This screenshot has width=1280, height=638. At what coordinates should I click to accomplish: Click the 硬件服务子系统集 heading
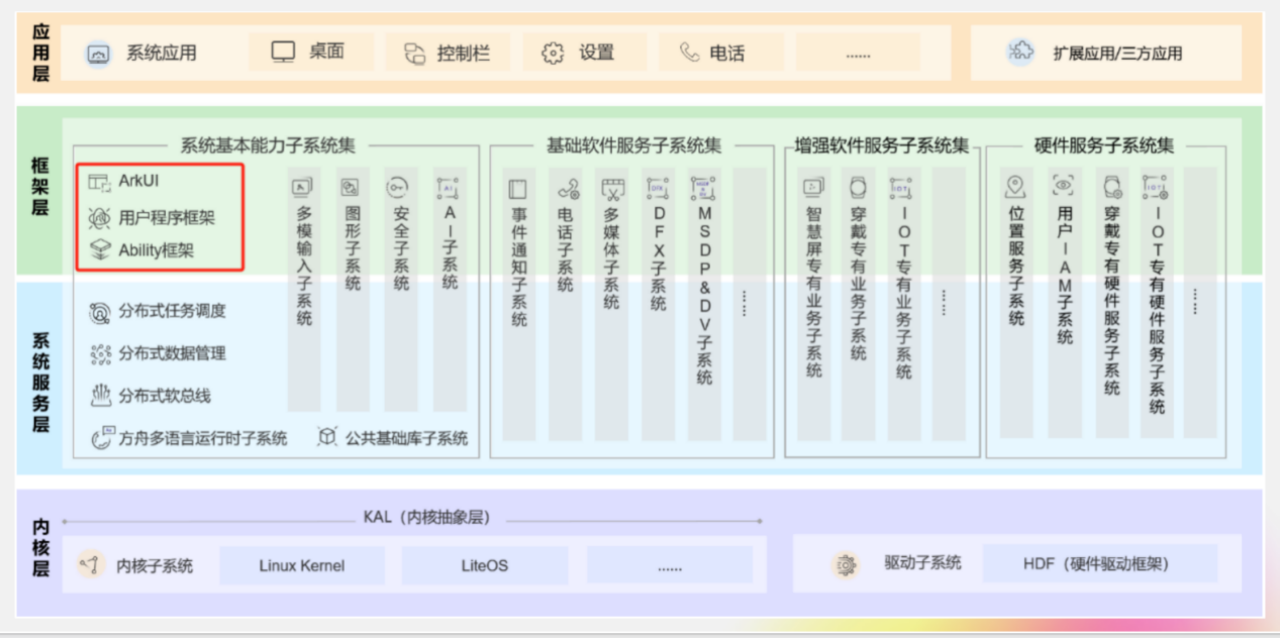pyautogui.click(x=1104, y=146)
